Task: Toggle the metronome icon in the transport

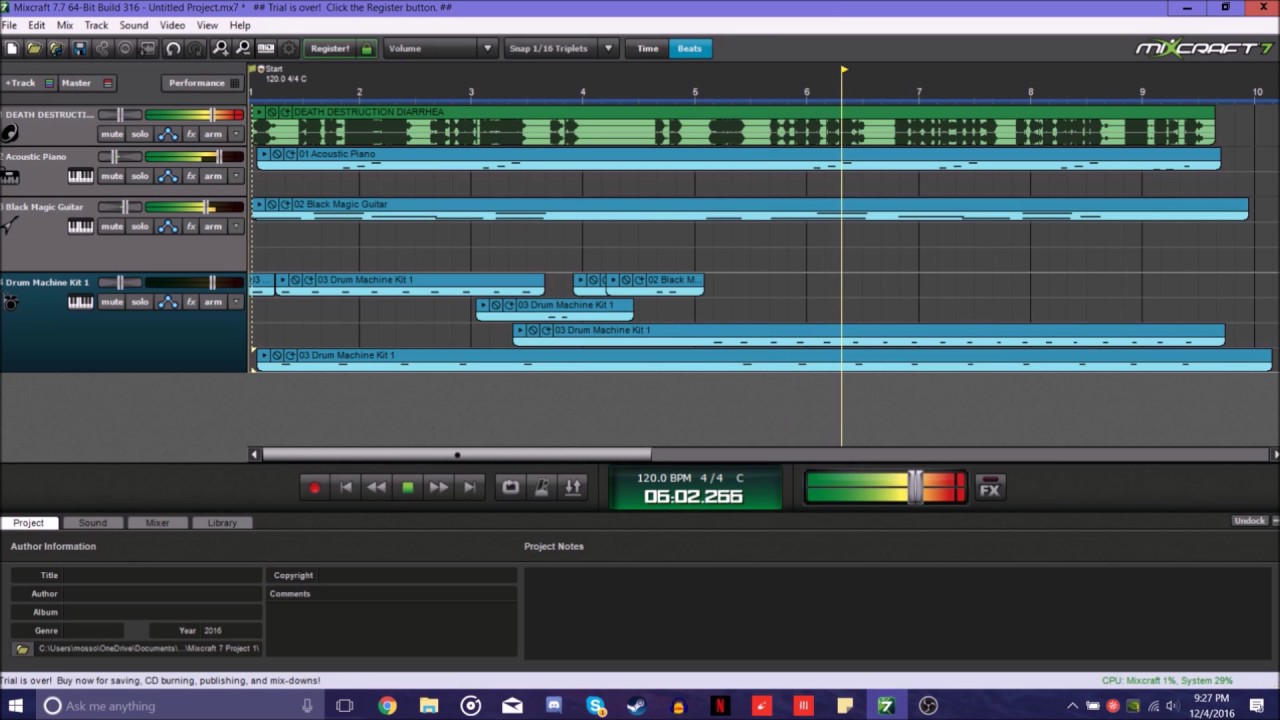Action: coord(541,487)
